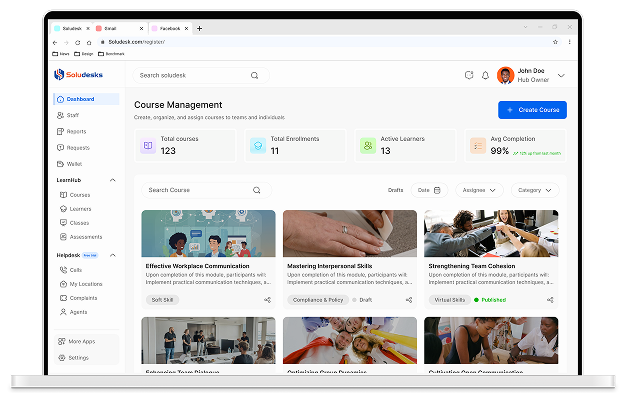Click the Effective Workplace Communication title
This screenshot has height=406, width=627.
click(x=198, y=266)
